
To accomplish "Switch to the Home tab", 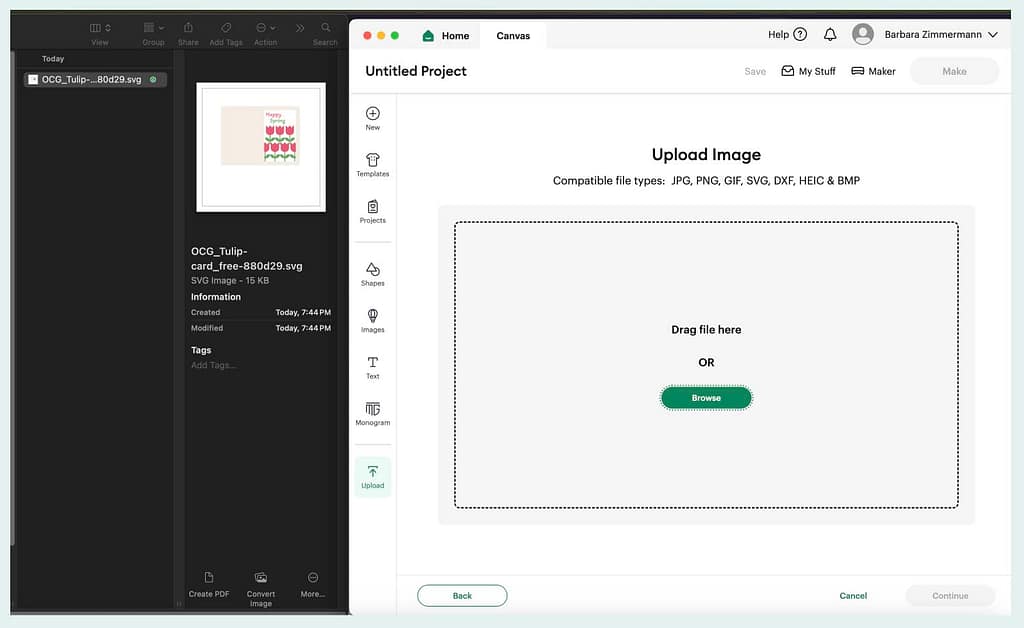I will pyautogui.click(x=446, y=34).
